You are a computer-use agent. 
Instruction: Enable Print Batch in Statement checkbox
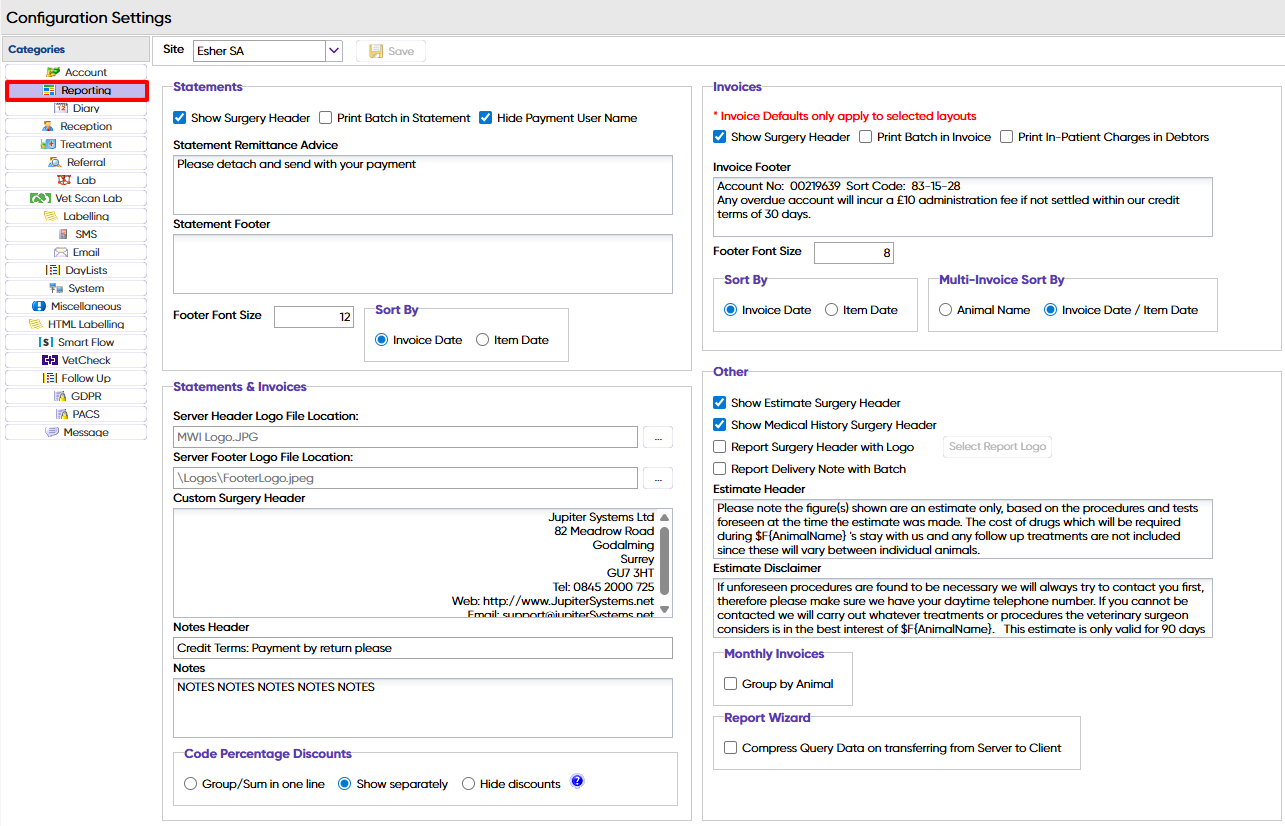326,118
